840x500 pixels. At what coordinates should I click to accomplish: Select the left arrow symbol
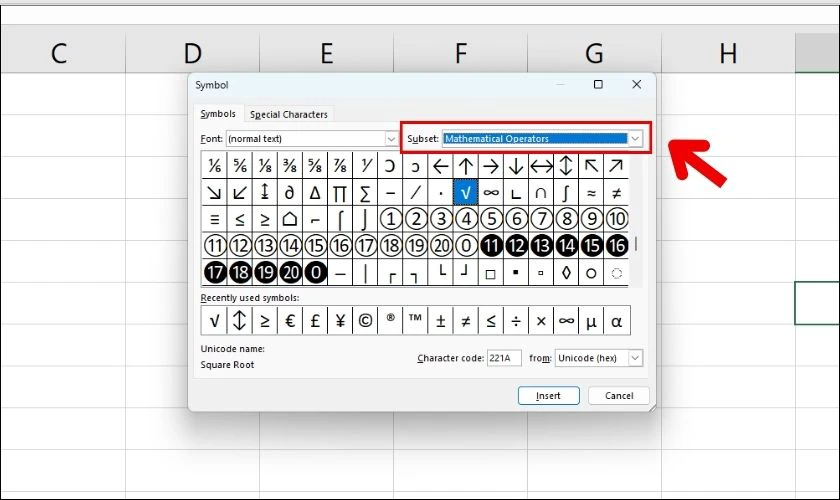(440, 166)
